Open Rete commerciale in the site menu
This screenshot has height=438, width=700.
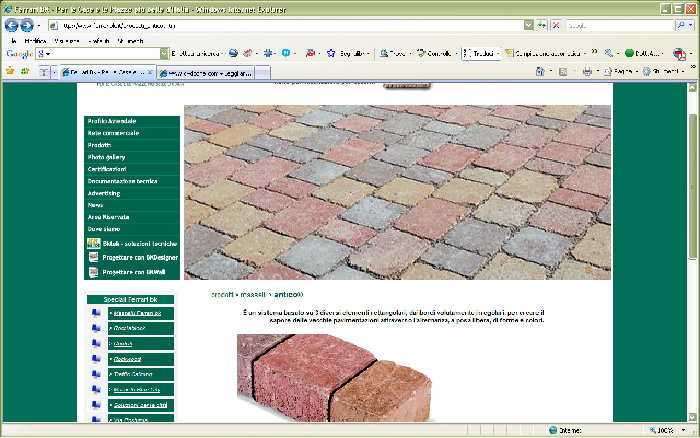132,133
